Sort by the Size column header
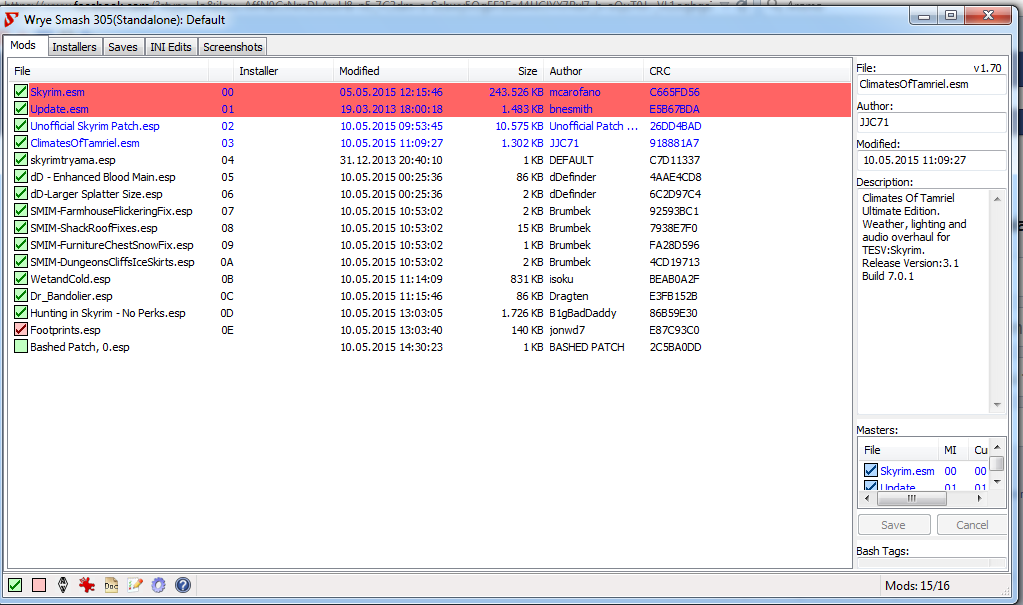 click(x=506, y=71)
